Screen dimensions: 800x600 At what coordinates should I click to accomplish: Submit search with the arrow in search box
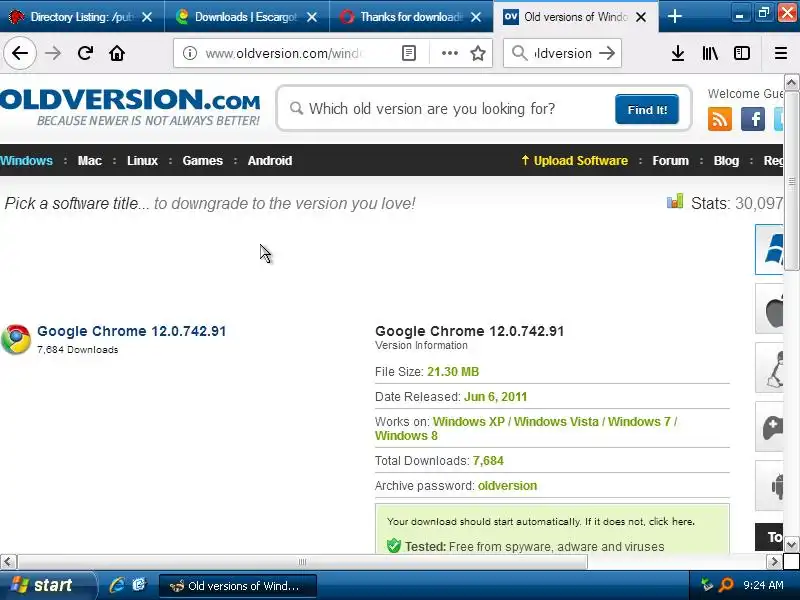(x=607, y=53)
